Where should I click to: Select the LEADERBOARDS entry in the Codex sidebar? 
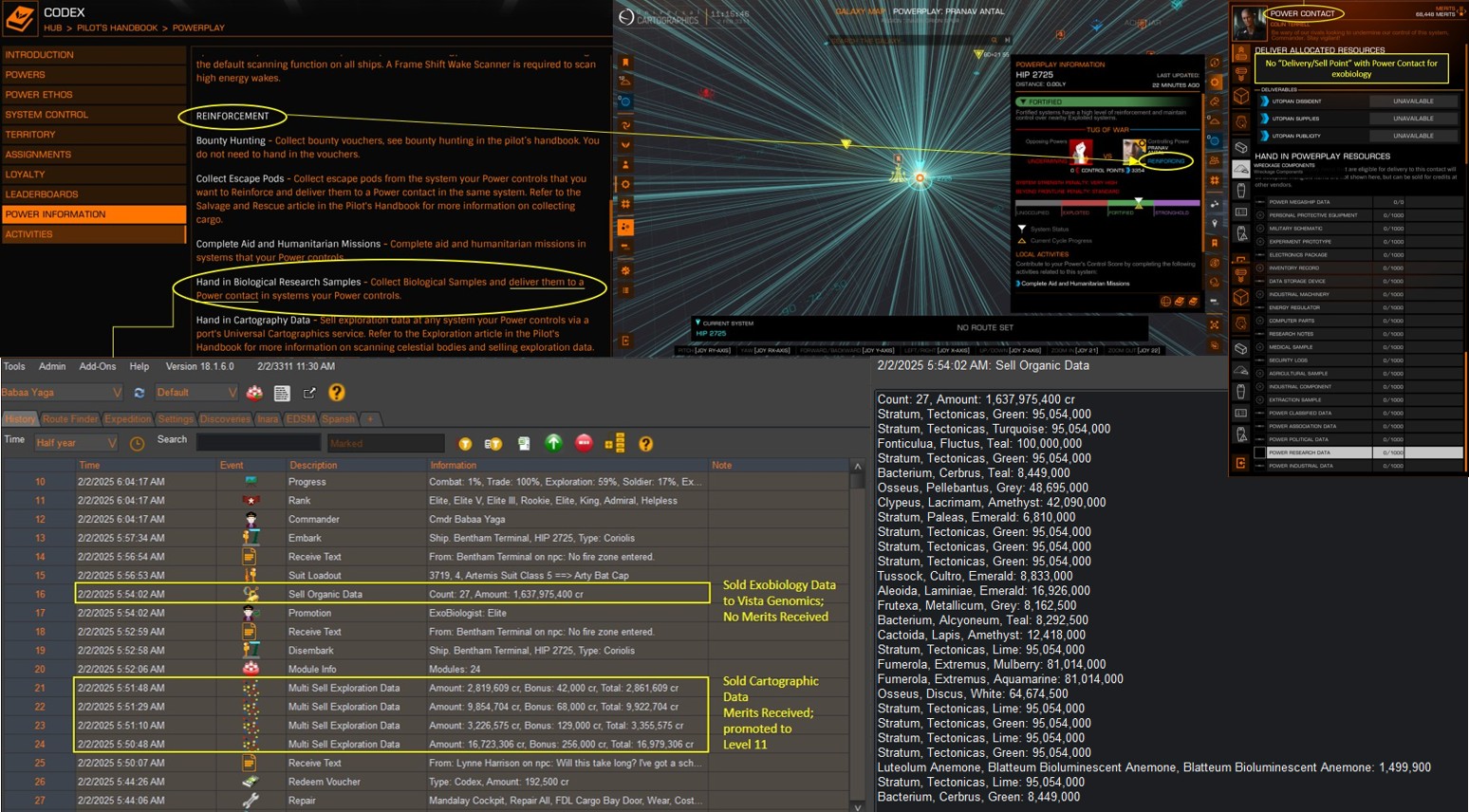[94, 194]
